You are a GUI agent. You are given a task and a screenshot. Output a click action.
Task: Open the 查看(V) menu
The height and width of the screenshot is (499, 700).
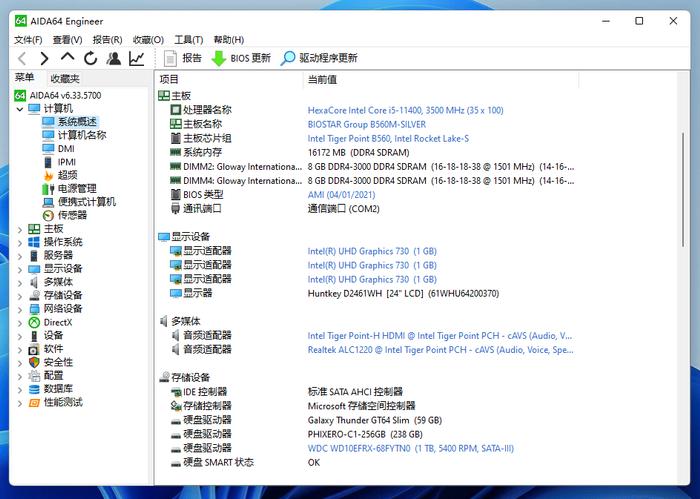click(x=67, y=40)
